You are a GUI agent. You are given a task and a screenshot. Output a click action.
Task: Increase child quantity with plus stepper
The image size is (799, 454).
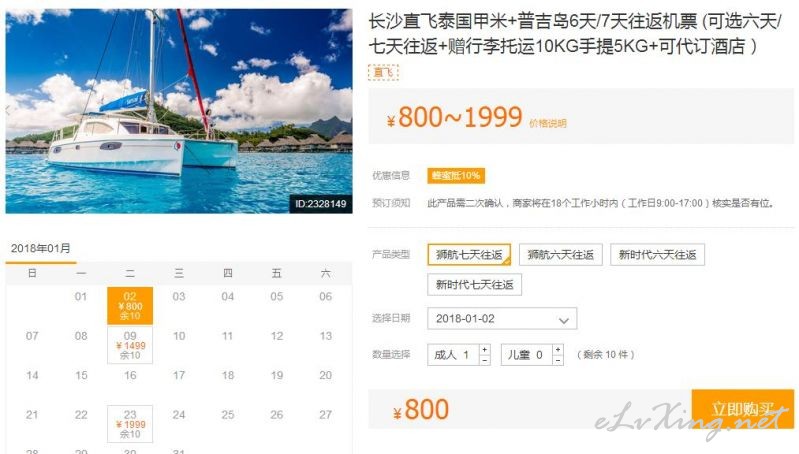click(x=558, y=350)
